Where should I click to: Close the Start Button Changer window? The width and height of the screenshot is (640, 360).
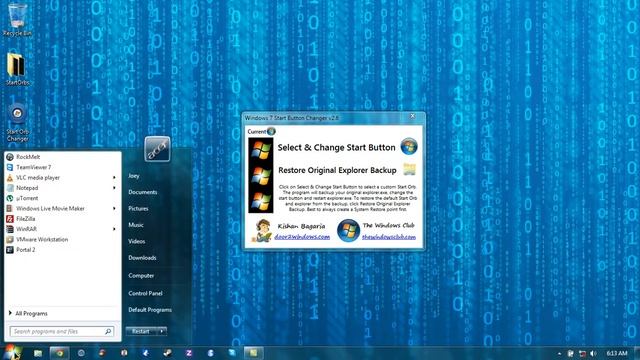tap(413, 117)
